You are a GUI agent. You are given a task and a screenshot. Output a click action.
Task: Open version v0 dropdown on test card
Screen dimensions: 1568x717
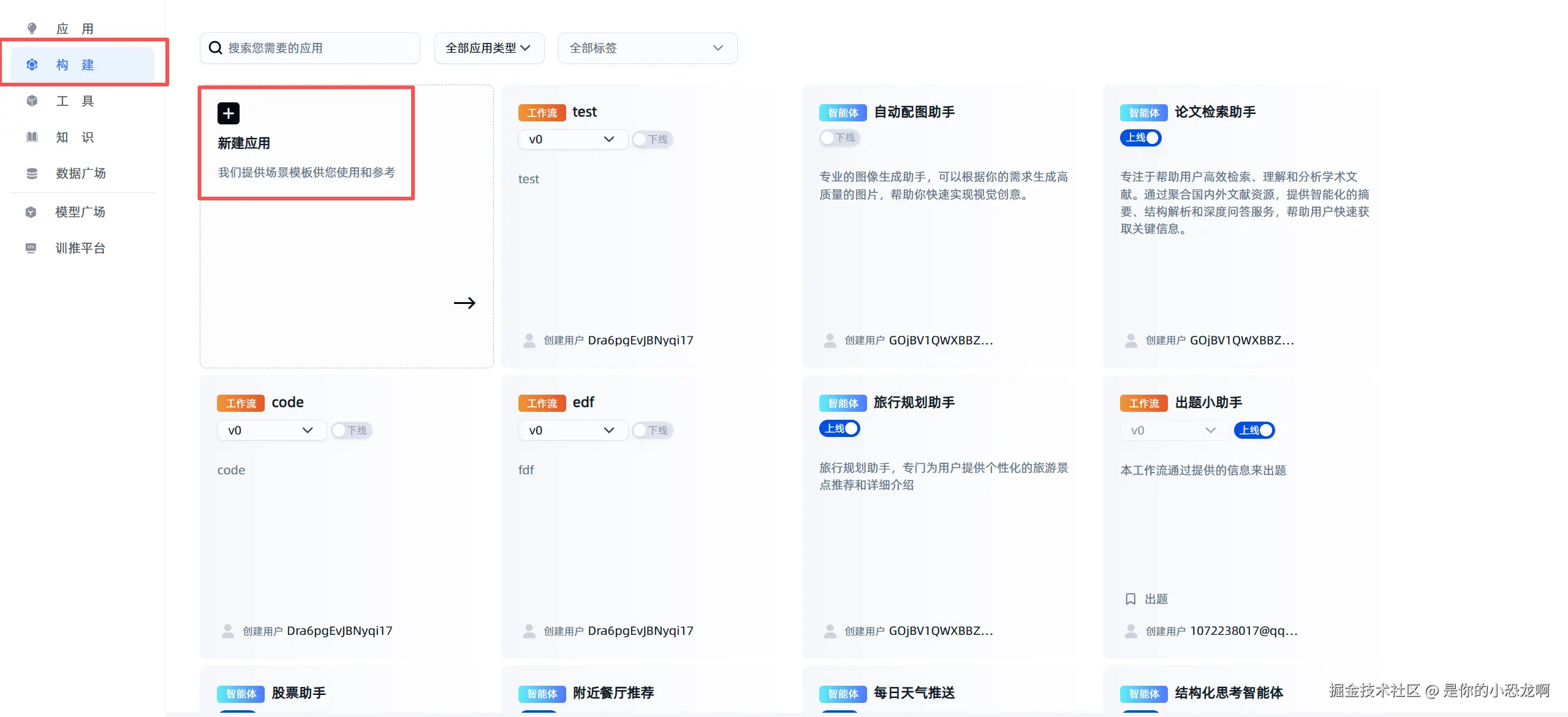tap(572, 140)
